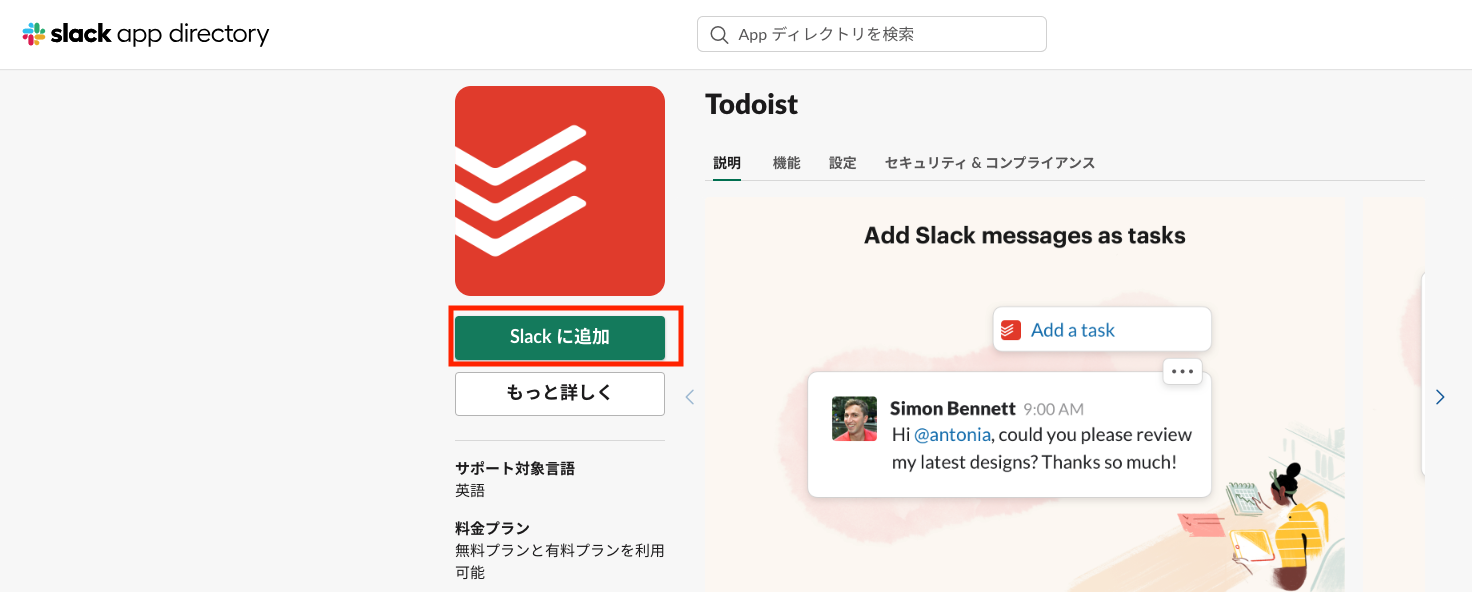The height and width of the screenshot is (592, 1472).
Task: Select the 設定 tab
Action: (x=842, y=162)
